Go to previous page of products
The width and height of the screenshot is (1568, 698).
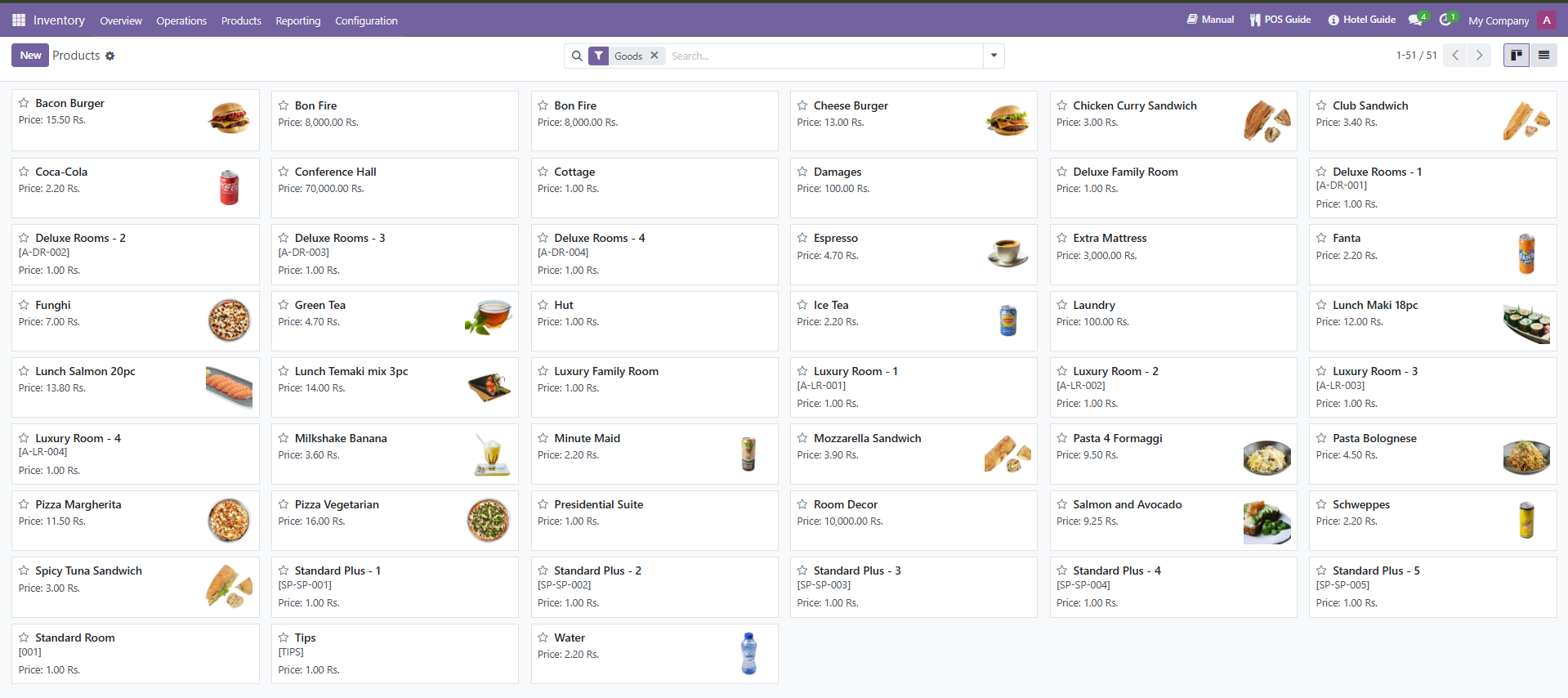point(1455,56)
